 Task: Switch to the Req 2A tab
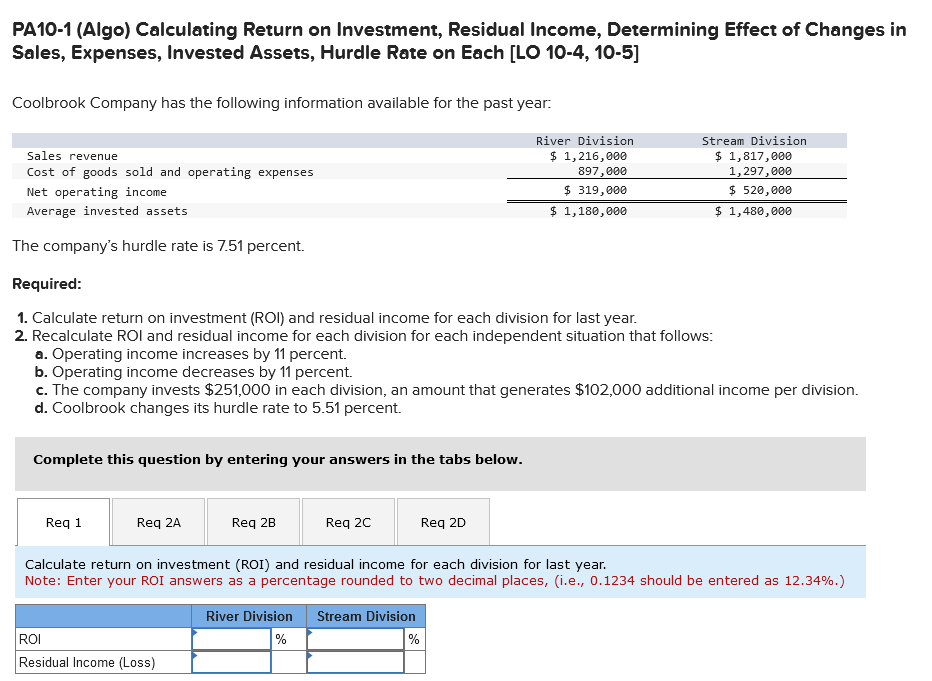click(x=158, y=521)
